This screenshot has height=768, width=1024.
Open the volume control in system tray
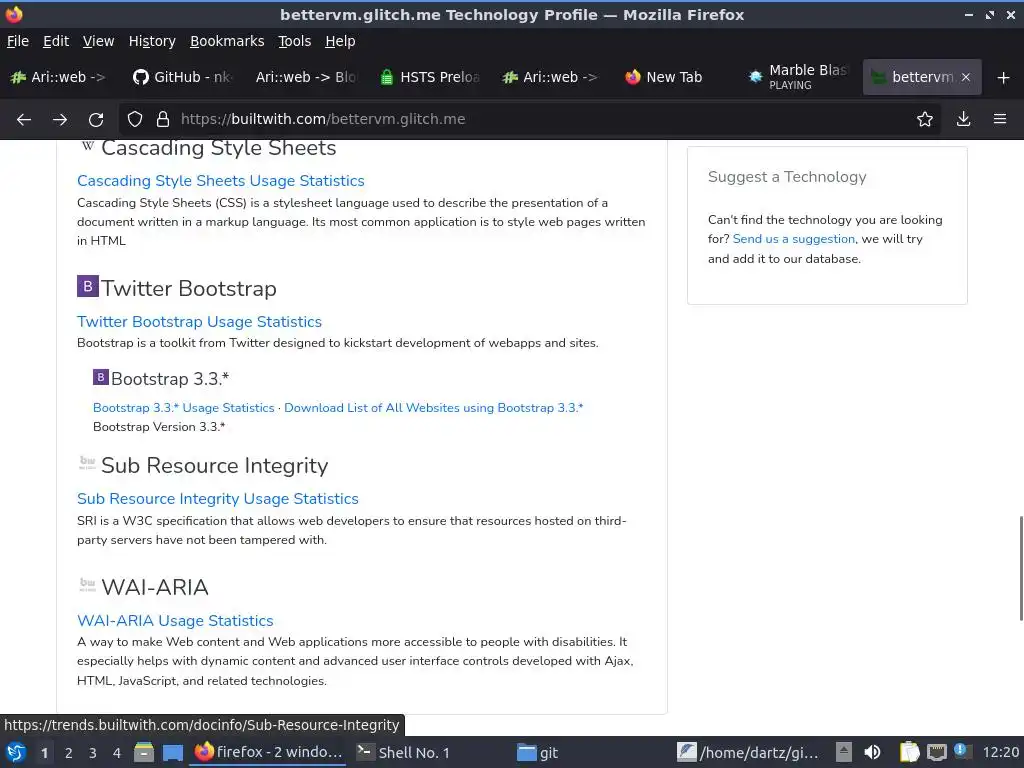872,752
